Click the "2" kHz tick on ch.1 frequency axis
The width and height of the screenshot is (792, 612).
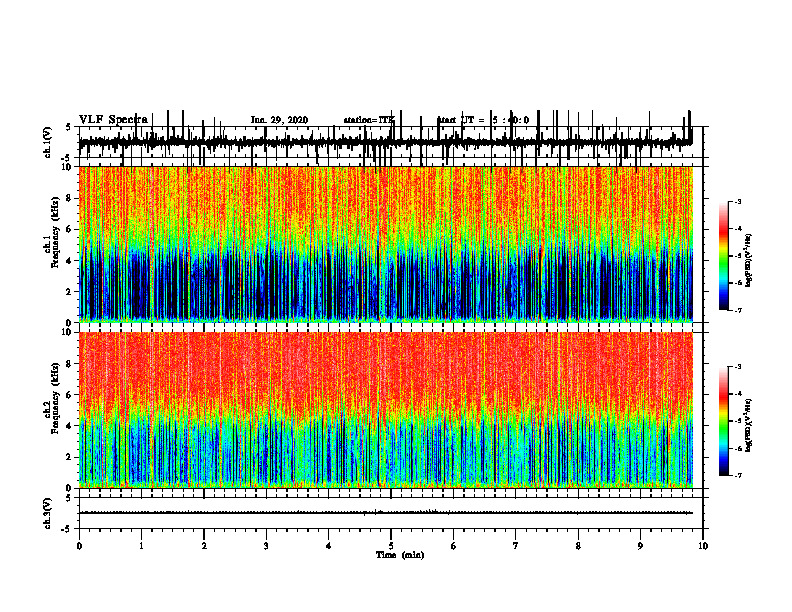69,291
